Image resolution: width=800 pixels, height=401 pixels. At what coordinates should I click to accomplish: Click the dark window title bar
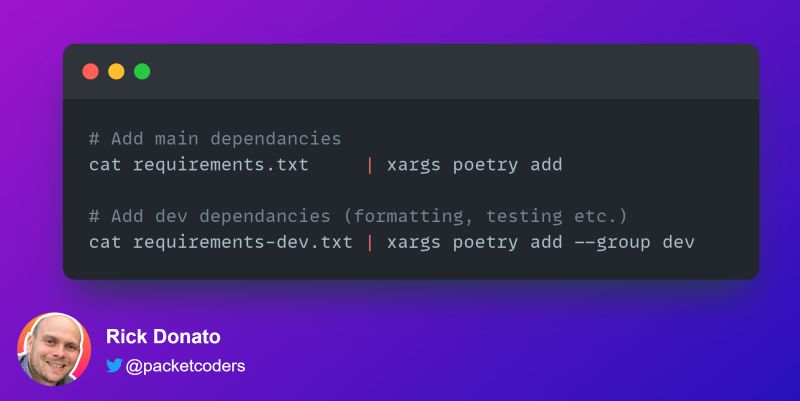[411, 71]
